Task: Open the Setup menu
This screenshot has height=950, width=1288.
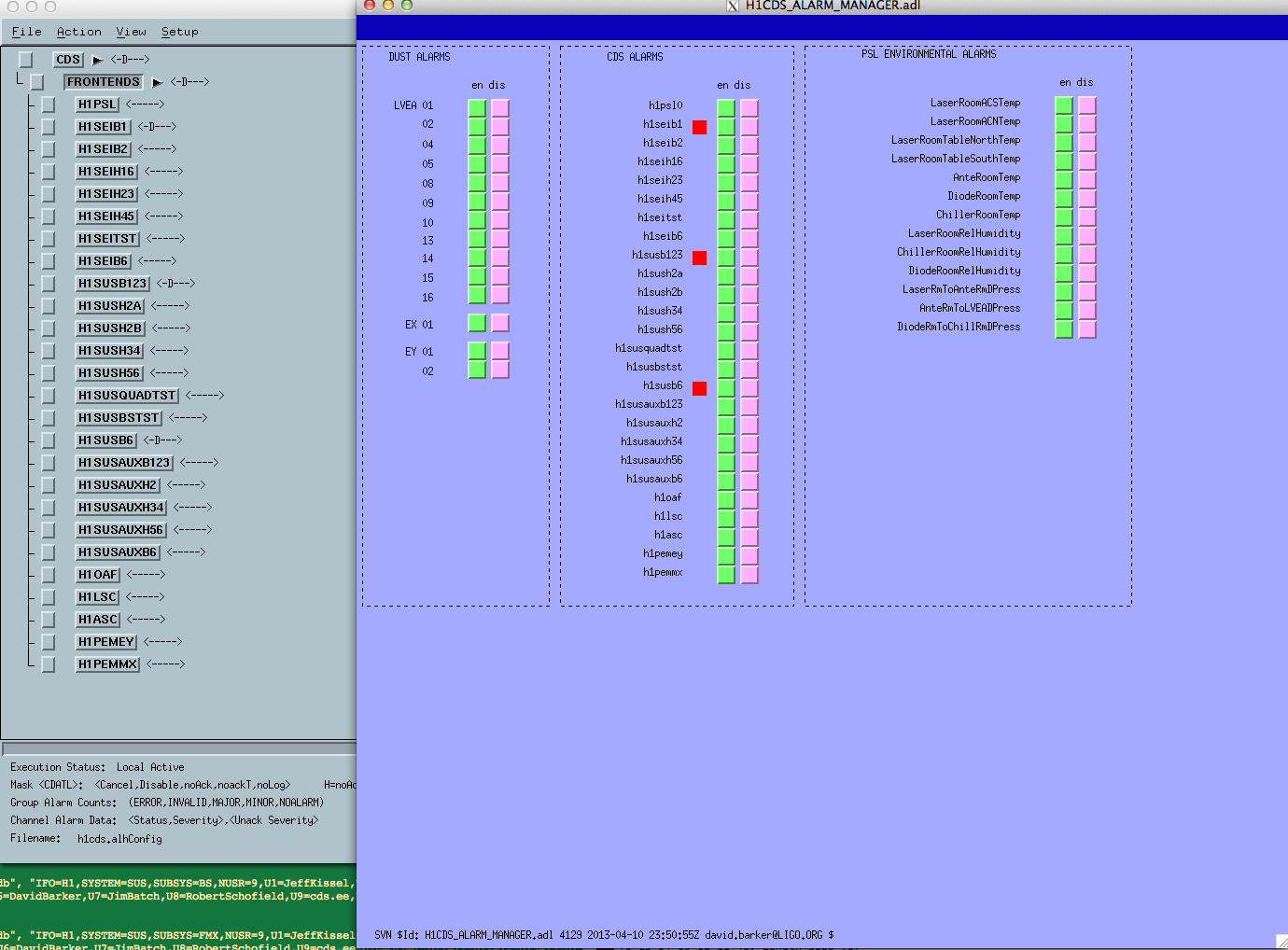Action: click(x=179, y=32)
